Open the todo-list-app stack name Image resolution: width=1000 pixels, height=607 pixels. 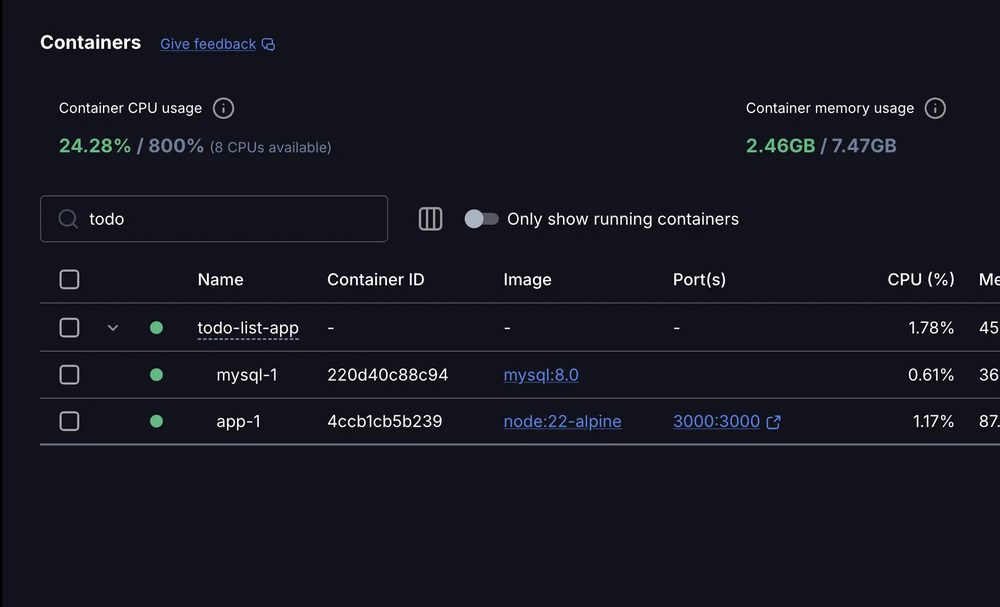[x=248, y=328]
